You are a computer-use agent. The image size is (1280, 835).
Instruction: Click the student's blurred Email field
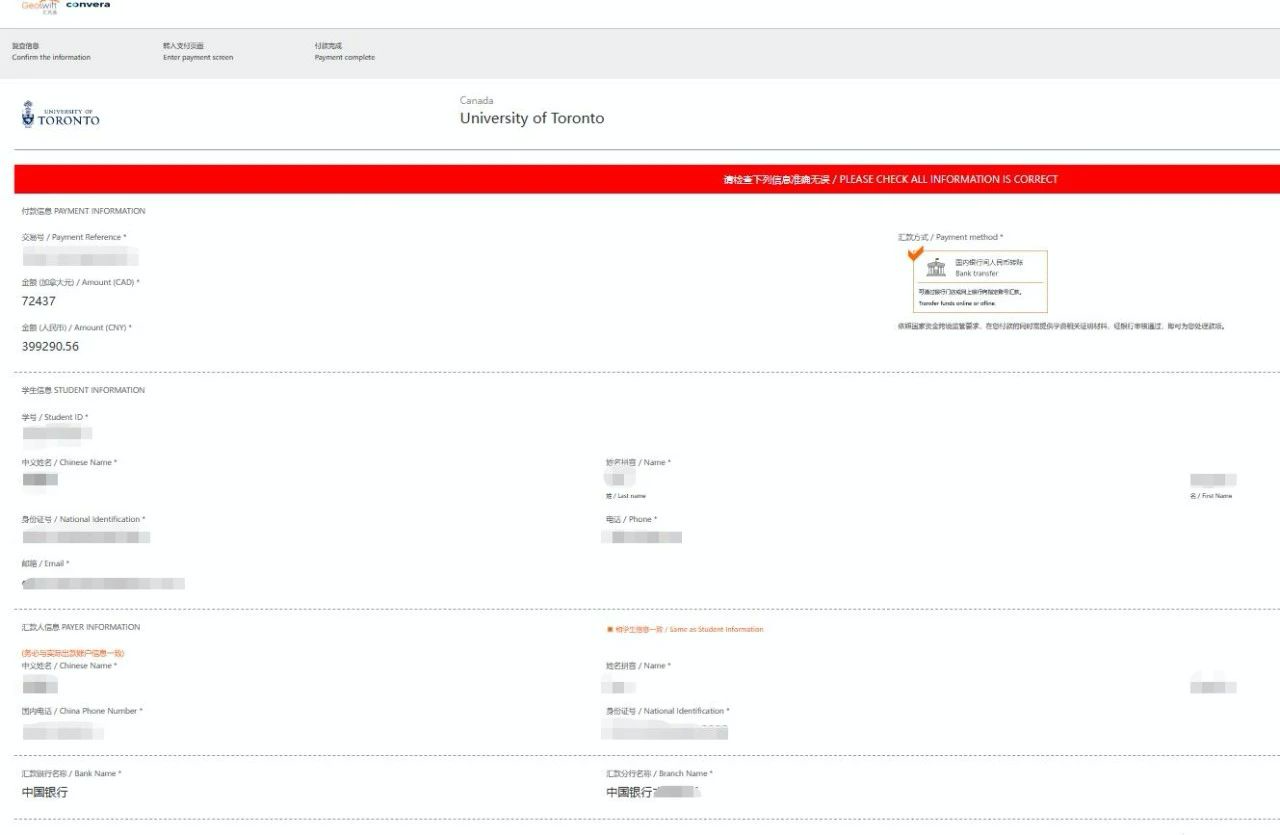pyautogui.click(x=103, y=582)
